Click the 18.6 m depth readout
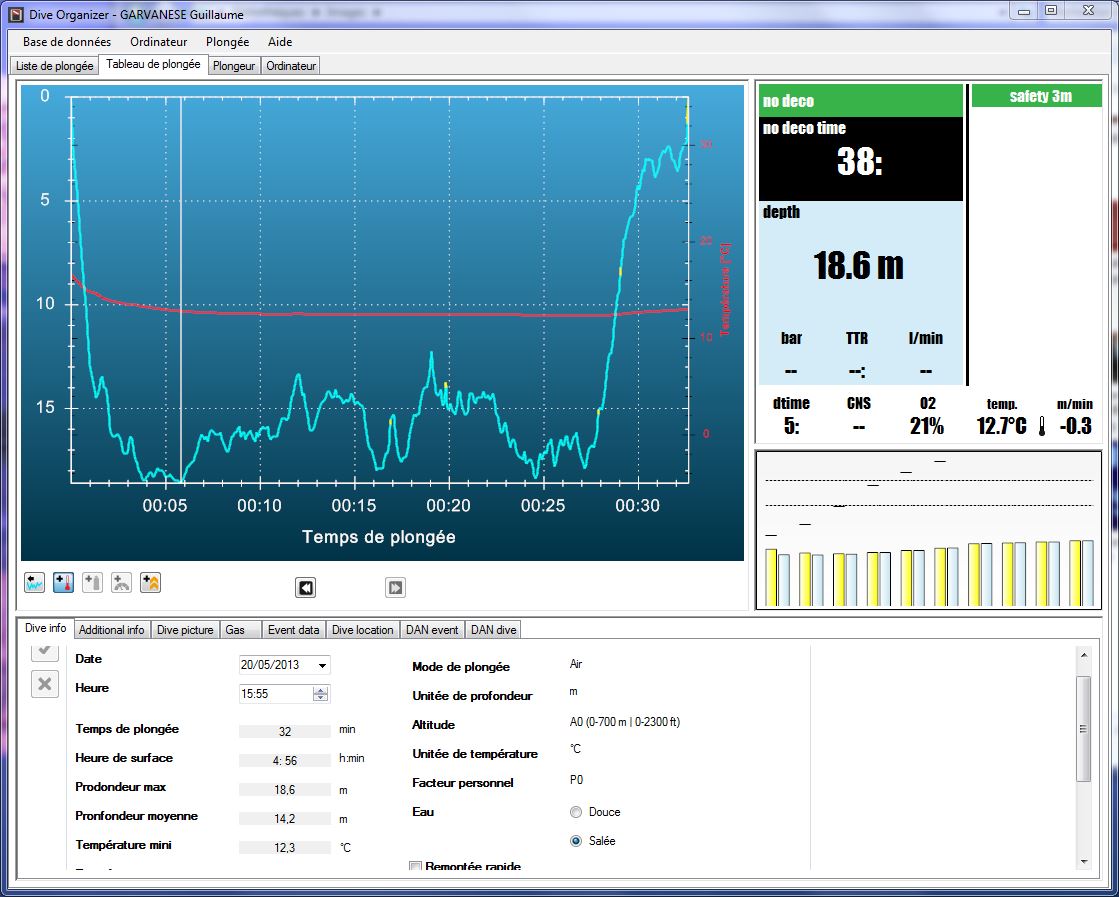This screenshot has width=1119, height=897. (x=859, y=265)
